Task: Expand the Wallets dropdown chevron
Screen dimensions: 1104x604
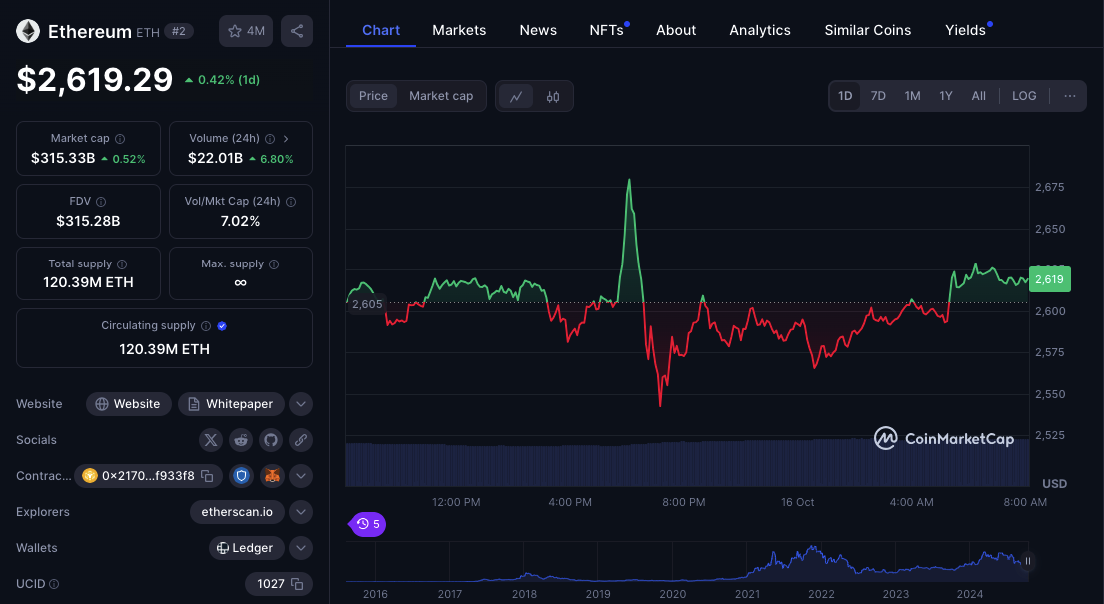Action: coord(301,548)
